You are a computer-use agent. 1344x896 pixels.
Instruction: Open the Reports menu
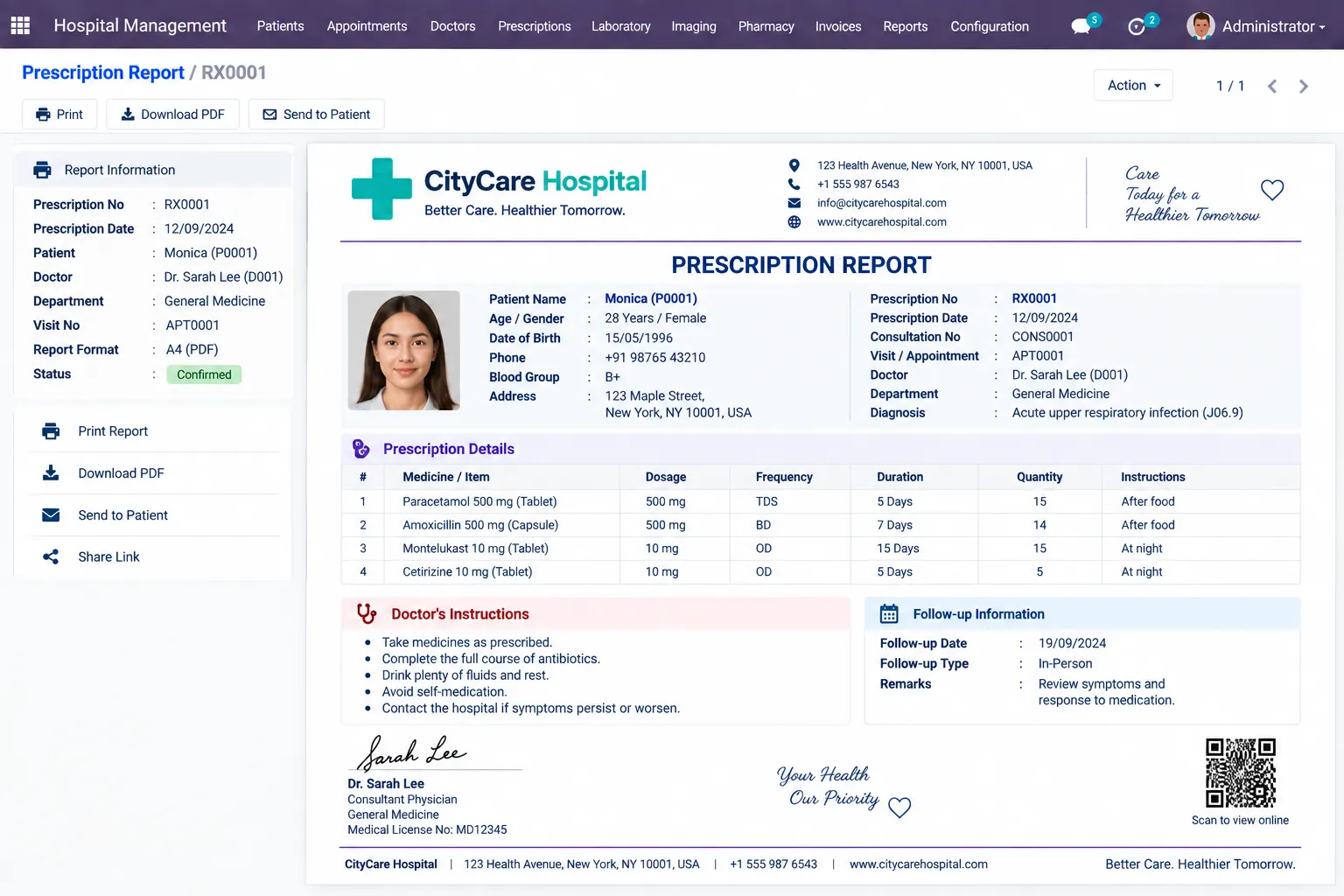pos(905,26)
